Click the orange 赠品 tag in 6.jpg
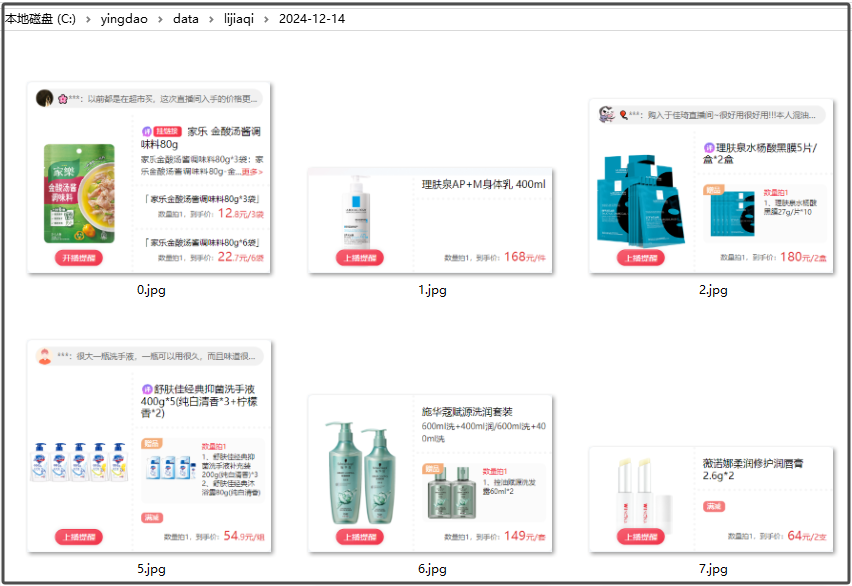 coord(433,469)
